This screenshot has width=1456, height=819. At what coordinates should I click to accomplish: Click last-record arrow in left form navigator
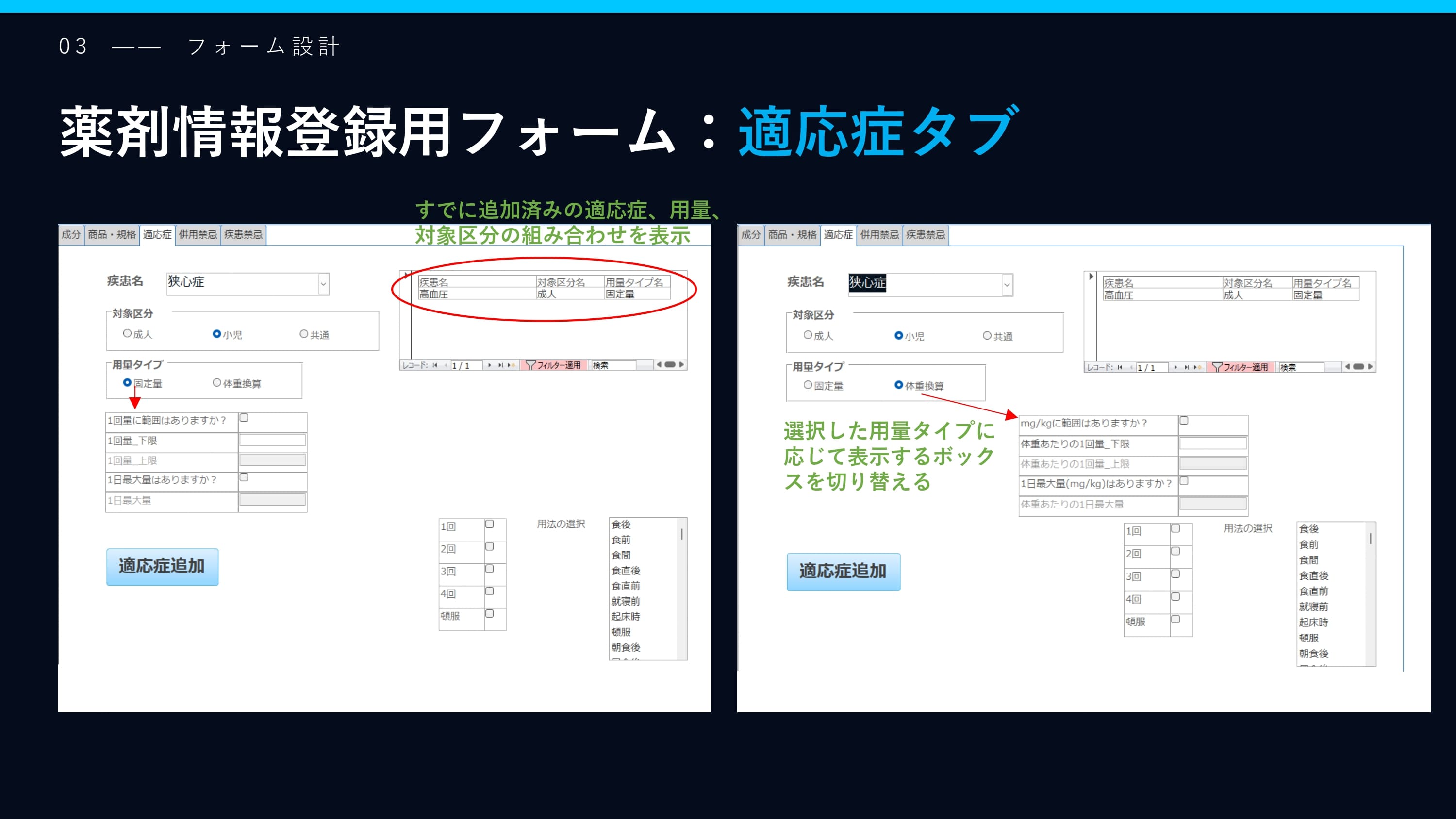coord(500,365)
